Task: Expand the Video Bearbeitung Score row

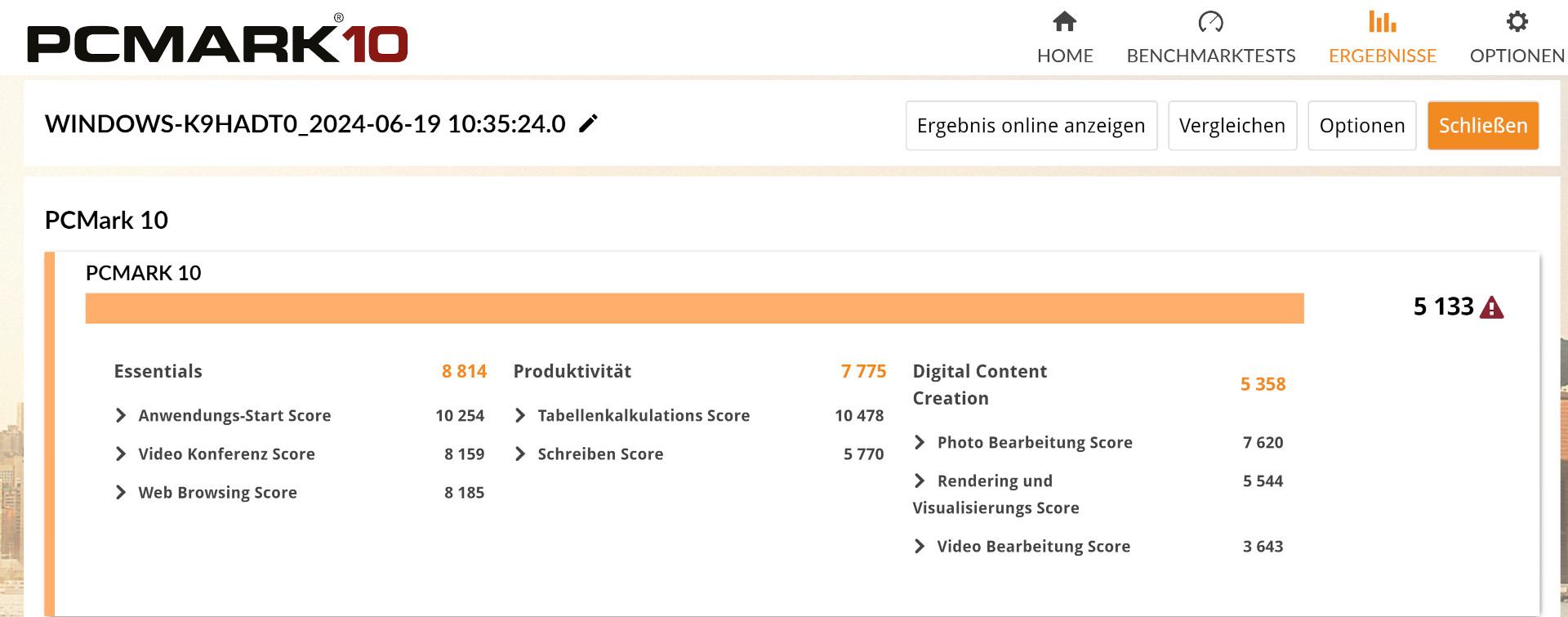Action: point(920,546)
